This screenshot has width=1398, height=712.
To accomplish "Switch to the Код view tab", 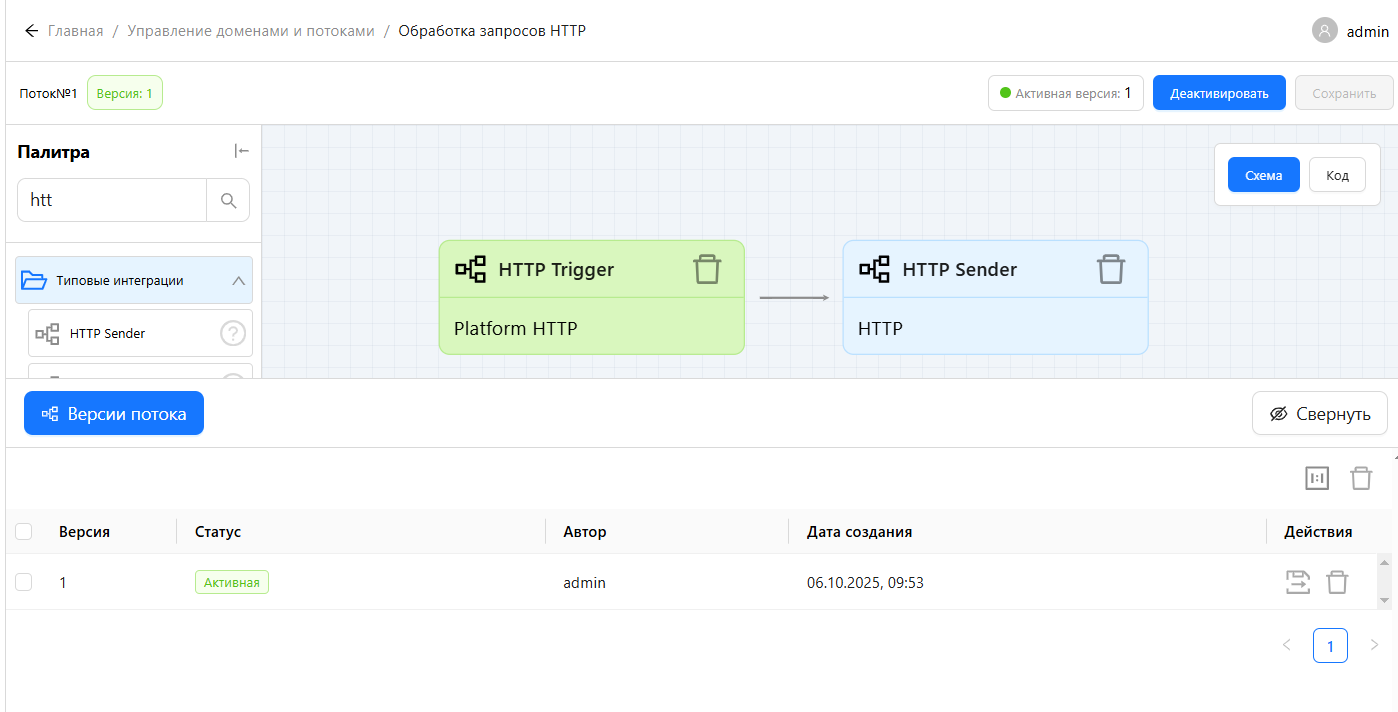I will pyautogui.click(x=1337, y=175).
